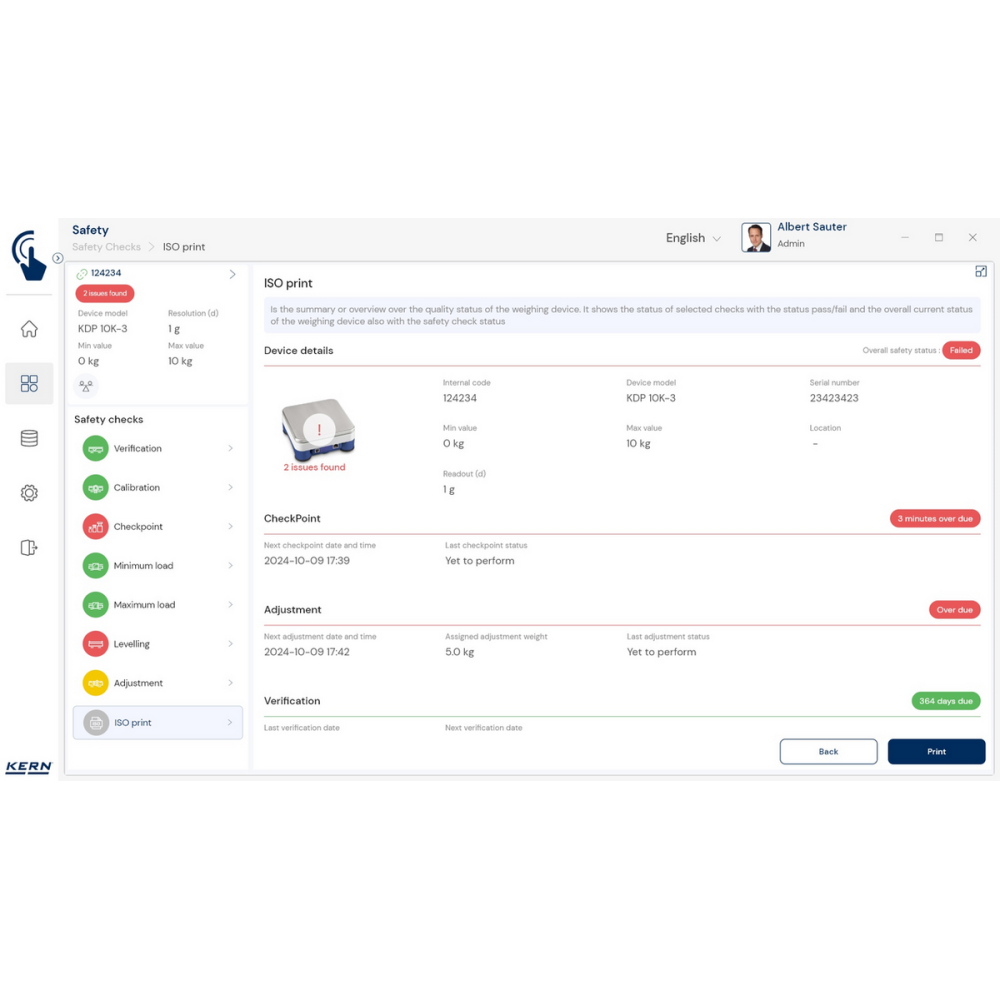Click the balance scale icon under device info
This screenshot has width=1000, height=1000.
[x=86, y=386]
